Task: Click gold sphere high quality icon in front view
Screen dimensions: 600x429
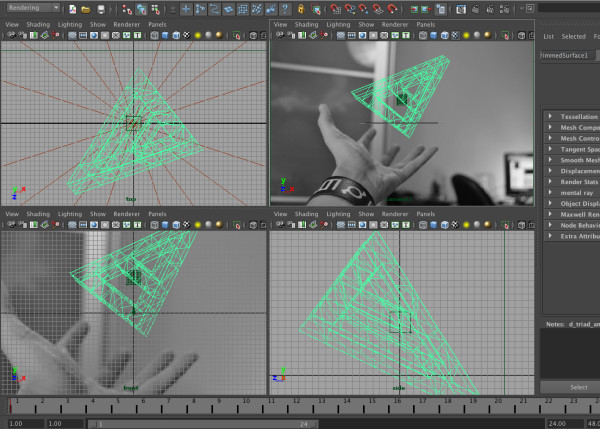Action: [x=219, y=225]
